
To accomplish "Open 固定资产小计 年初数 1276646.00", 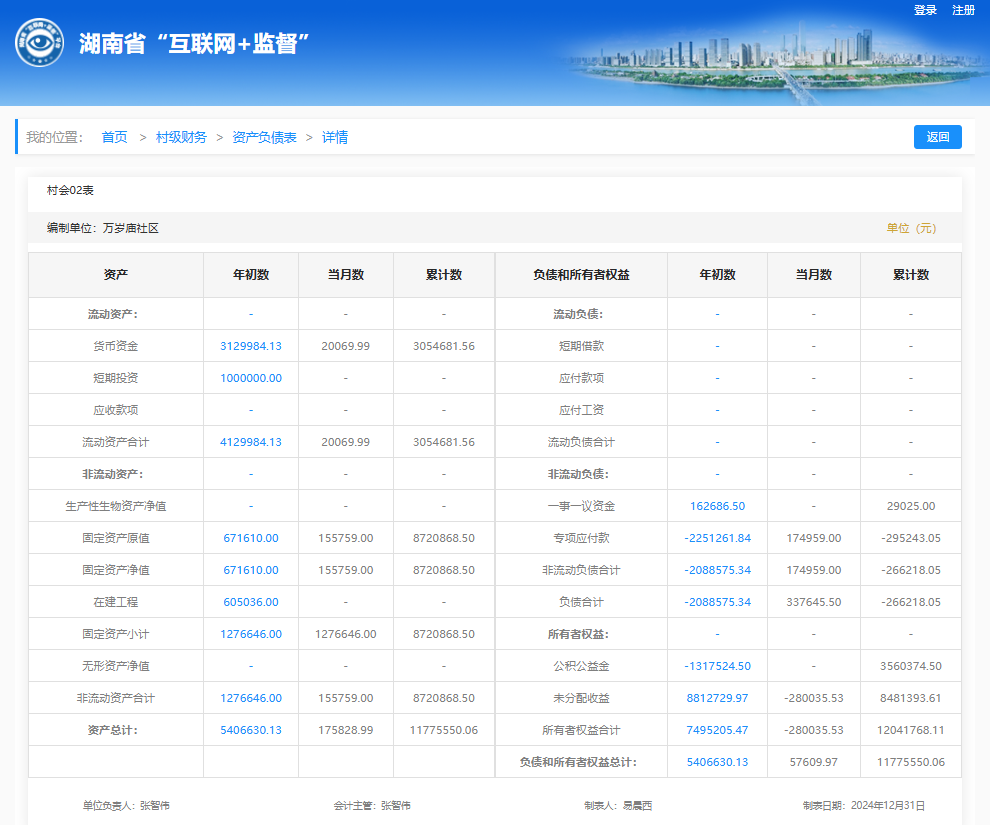I will click(x=251, y=634).
